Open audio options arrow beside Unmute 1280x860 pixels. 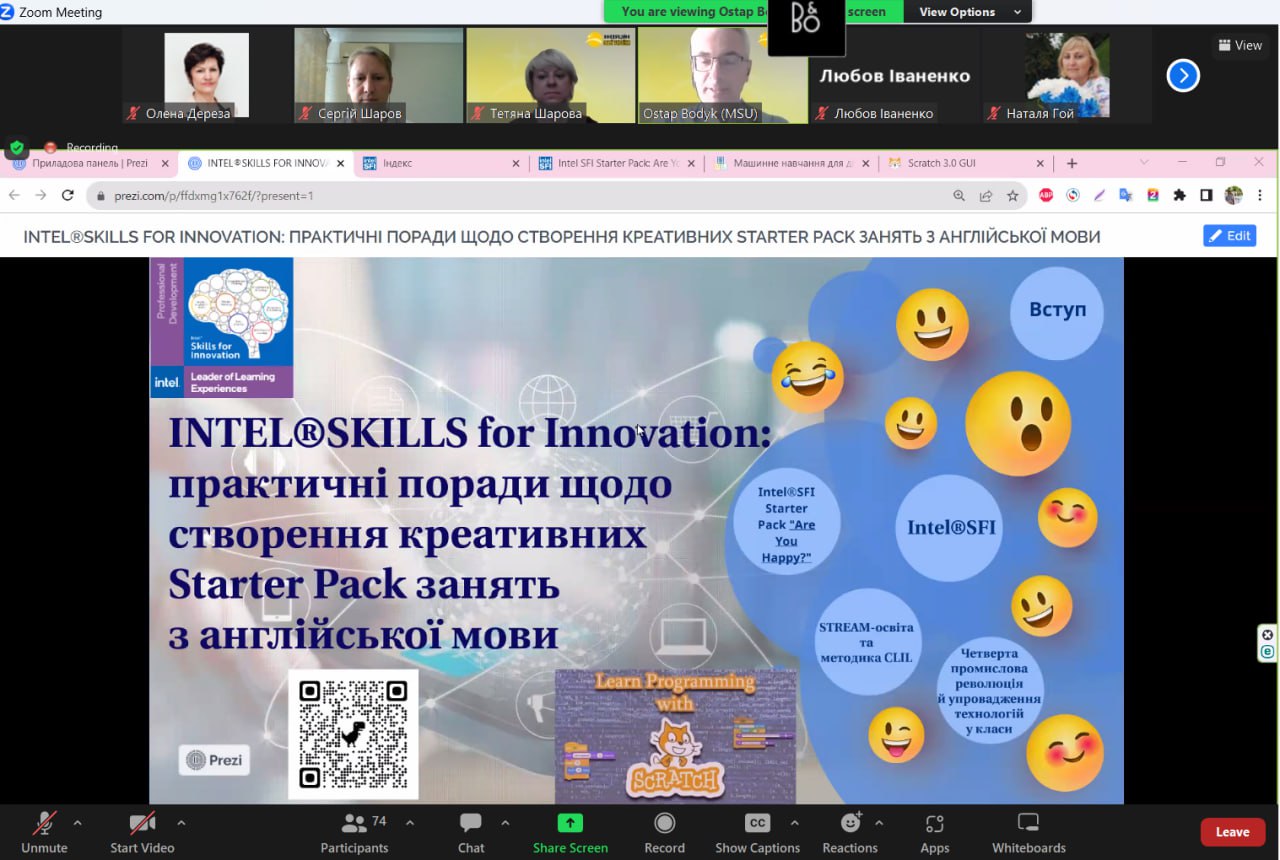coord(78,823)
